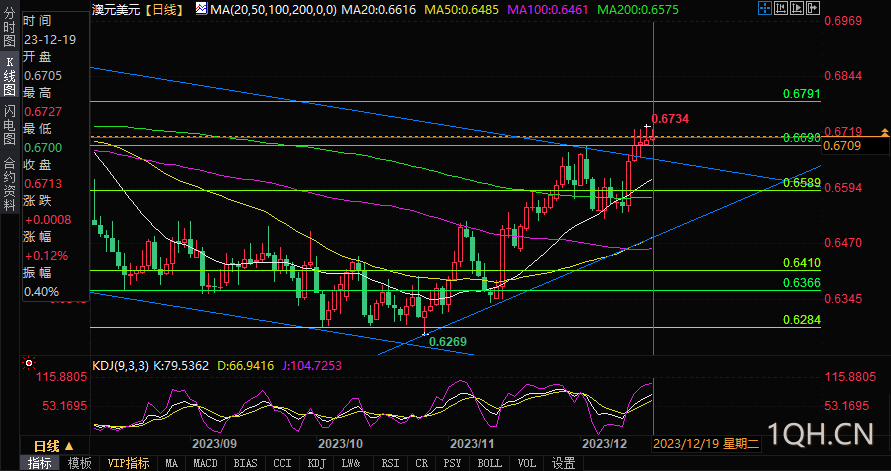Open the 闪电图 side tab
The image size is (891, 471).
click(10, 126)
